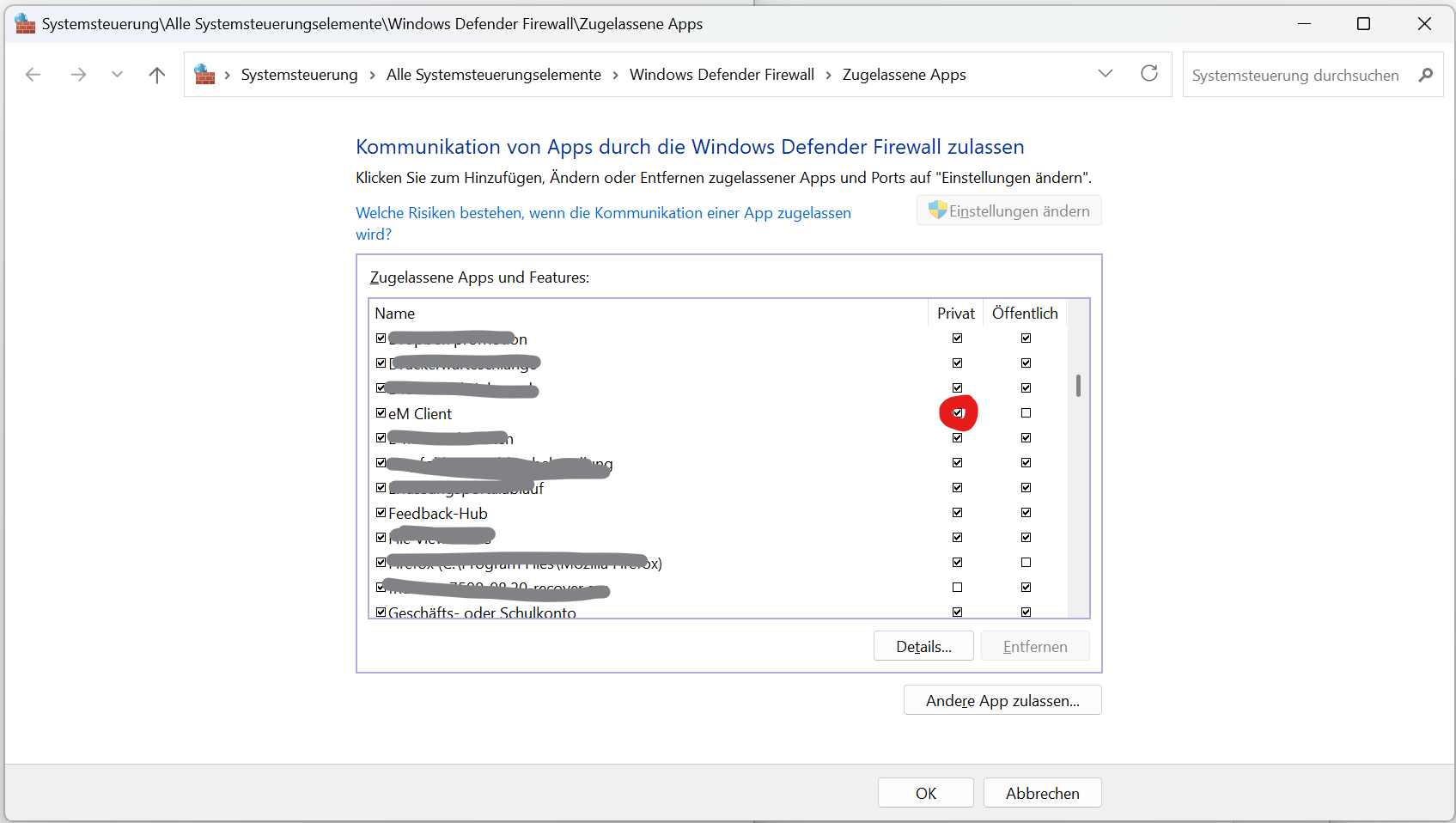Image resolution: width=1456 pixels, height=823 pixels.
Task: Click the Einstellungen ändern button
Action: (1008, 210)
